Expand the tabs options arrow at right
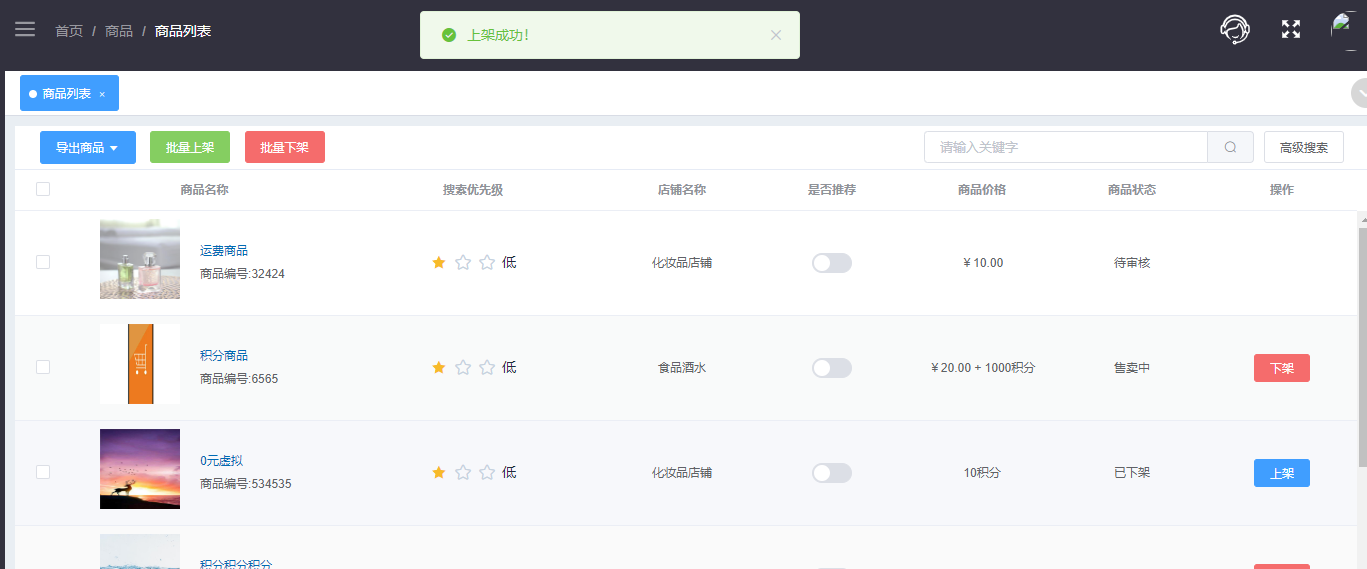This screenshot has height=569, width=1367. click(1361, 93)
